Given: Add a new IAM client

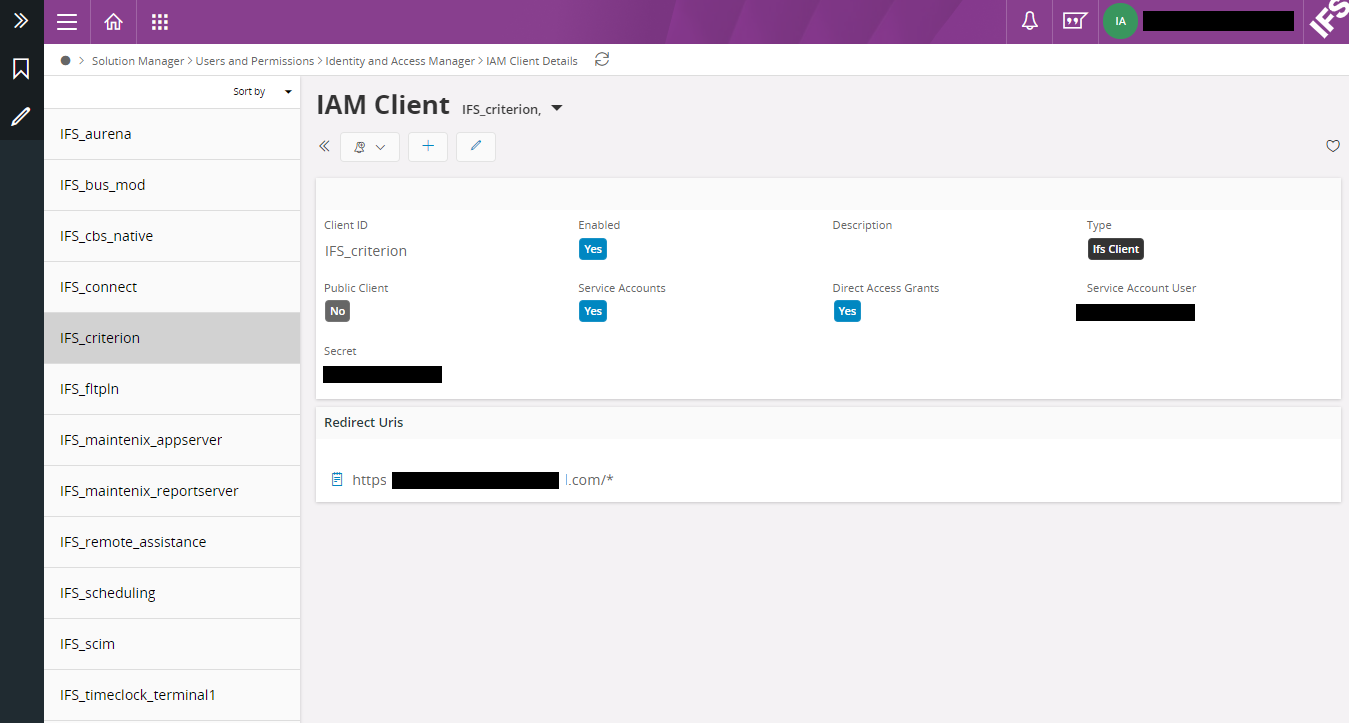Looking at the screenshot, I should [428, 147].
